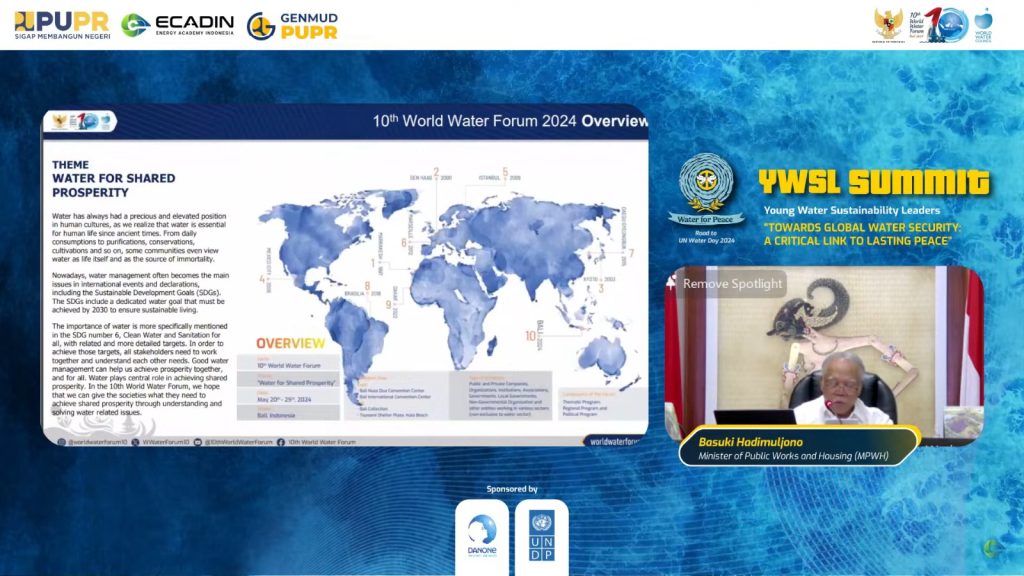Click the YWSL SUMMIT title text
Viewport: 1024px width, 576px height.
tap(874, 182)
